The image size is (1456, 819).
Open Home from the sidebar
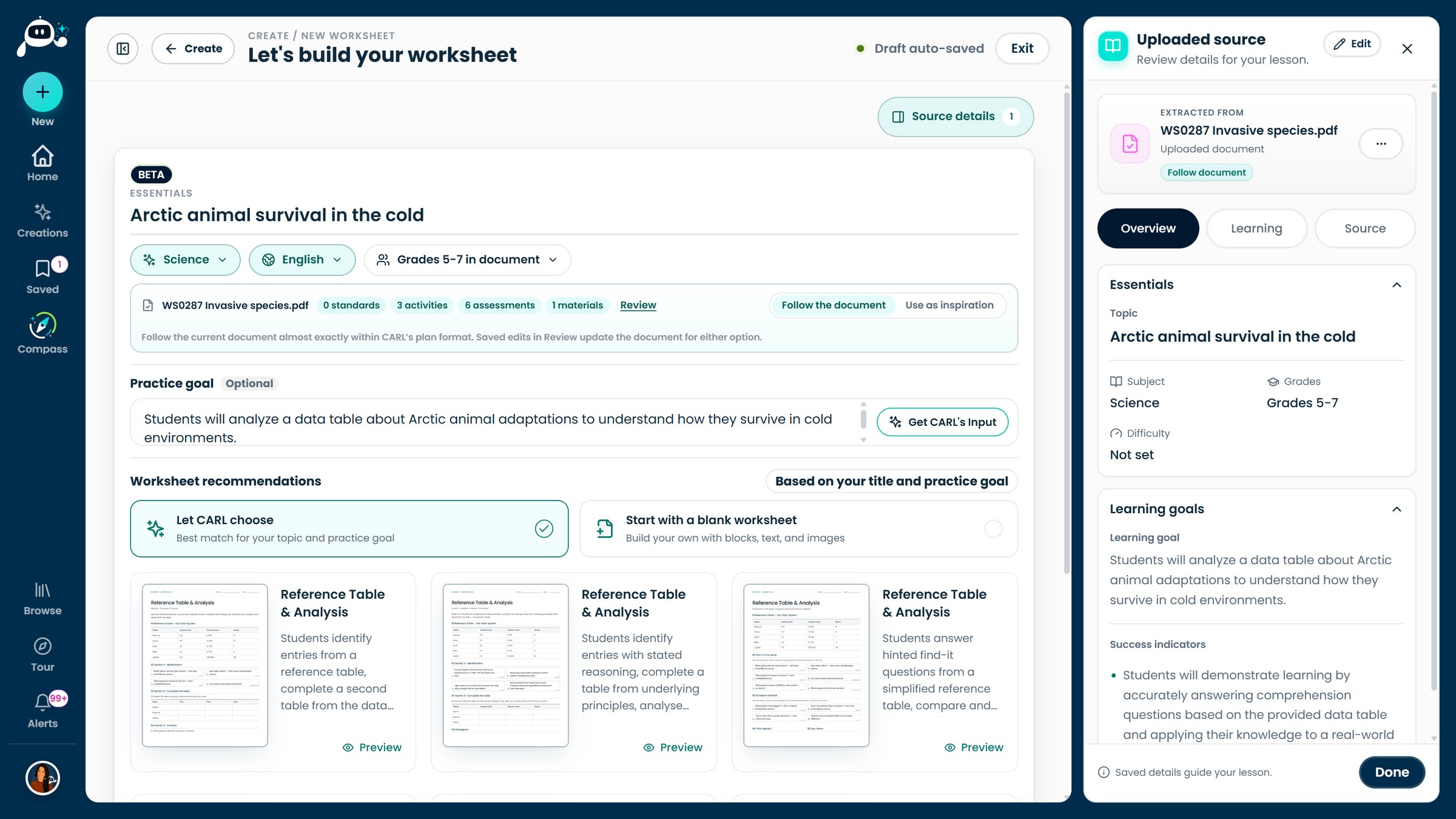click(x=42, y=164)
